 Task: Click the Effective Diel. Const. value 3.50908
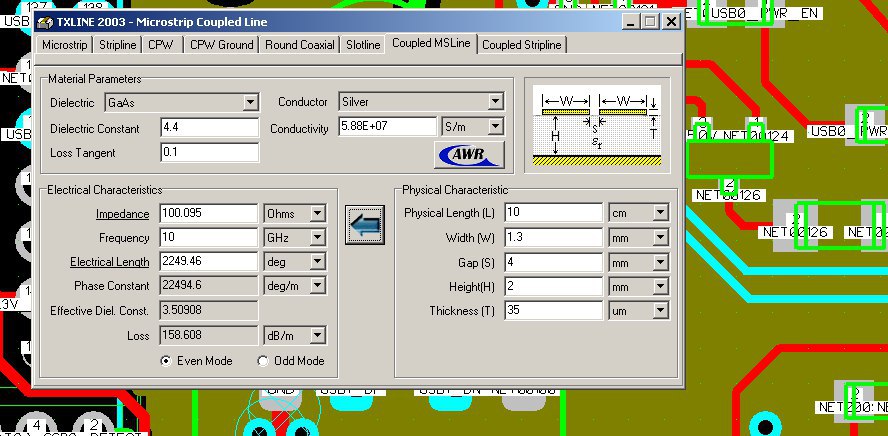pos(209,310)
